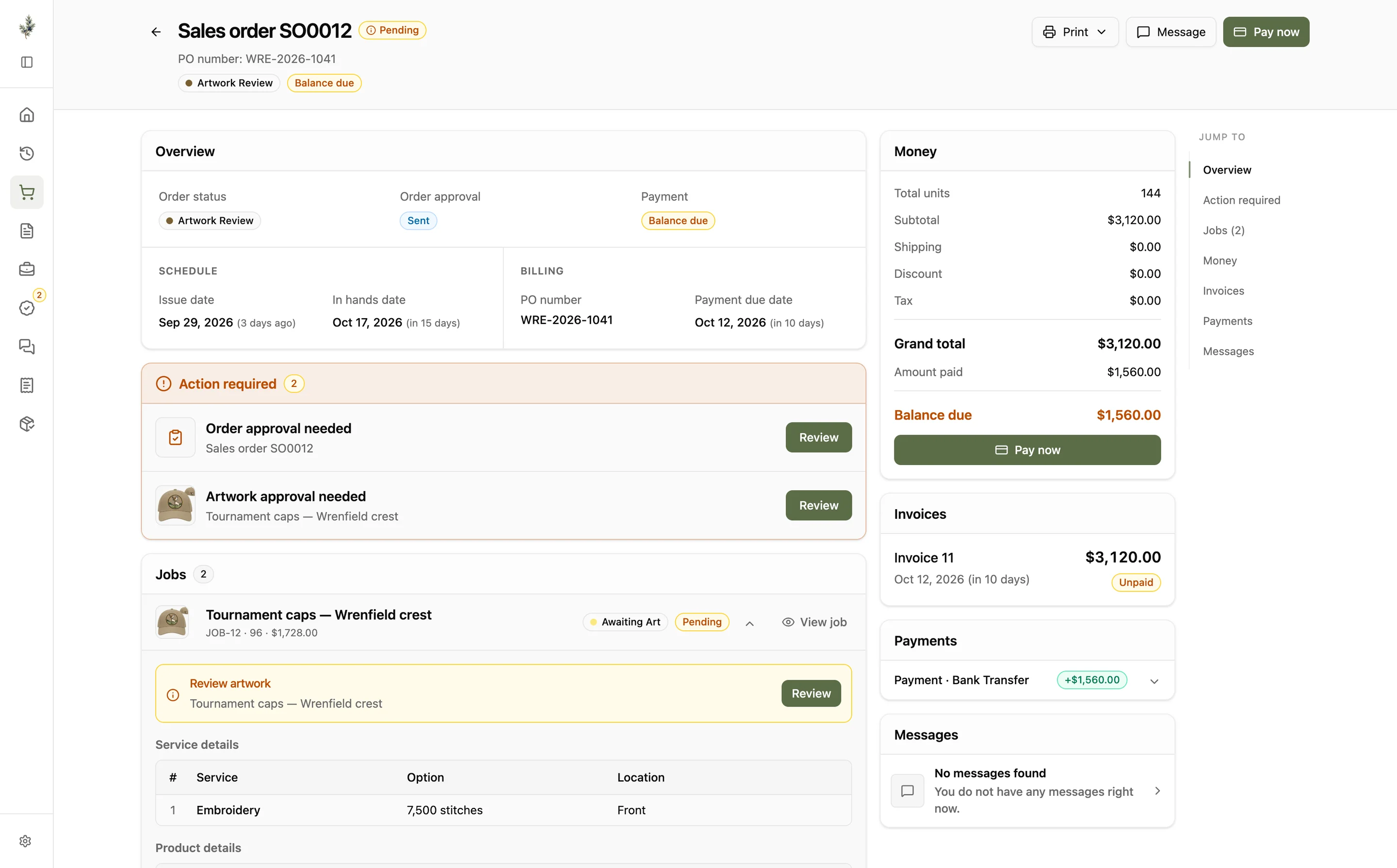Screen dimensions: 1397x868
Task: Click Review in the Review artwork banner
Action: click(x=811, y=693)
